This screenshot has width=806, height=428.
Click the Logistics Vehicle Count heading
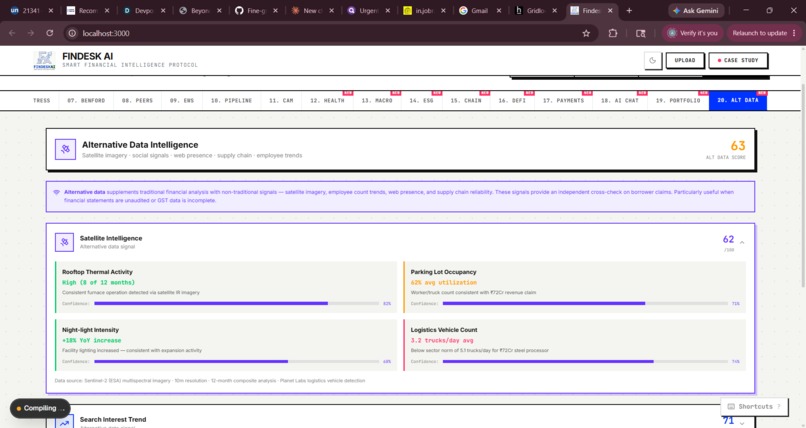click(x=444, y=330)
